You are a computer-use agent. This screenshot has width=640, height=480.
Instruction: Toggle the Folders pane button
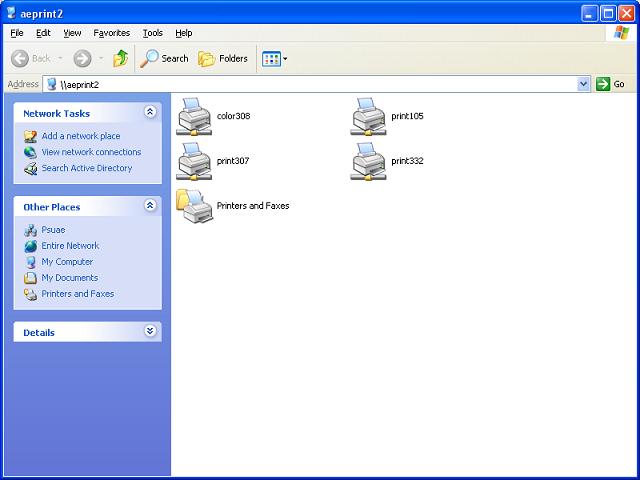point(223,58)
